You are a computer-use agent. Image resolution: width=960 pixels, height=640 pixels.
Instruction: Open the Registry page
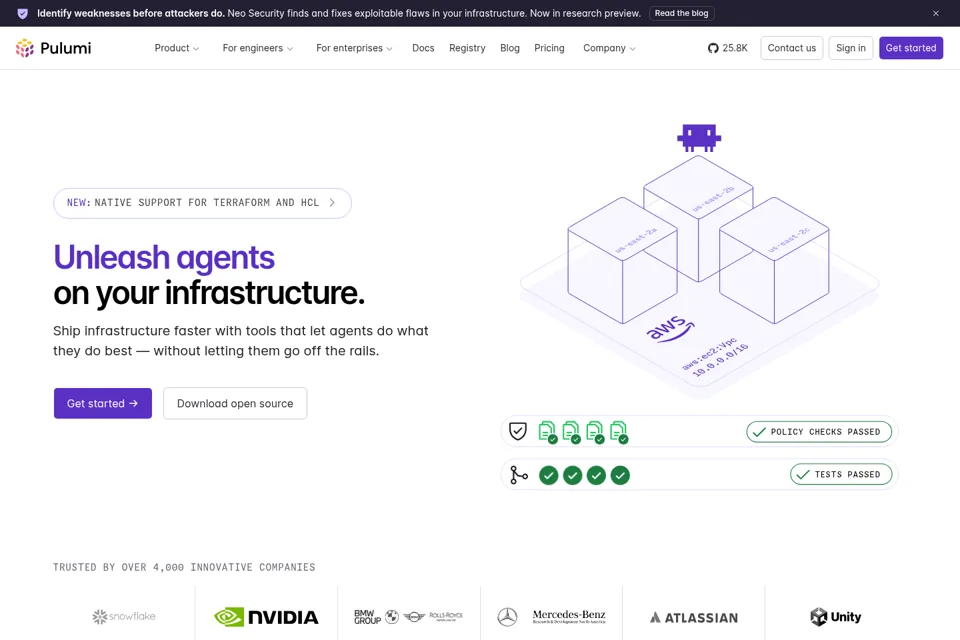[x=467, y=48]
